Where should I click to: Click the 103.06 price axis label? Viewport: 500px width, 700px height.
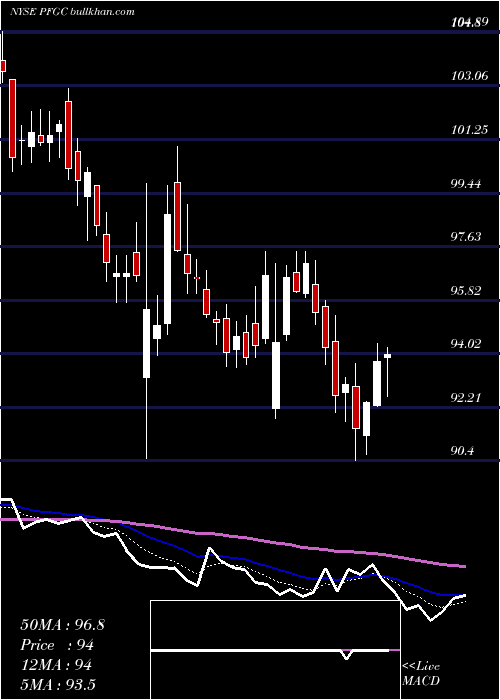pos(470,76)
